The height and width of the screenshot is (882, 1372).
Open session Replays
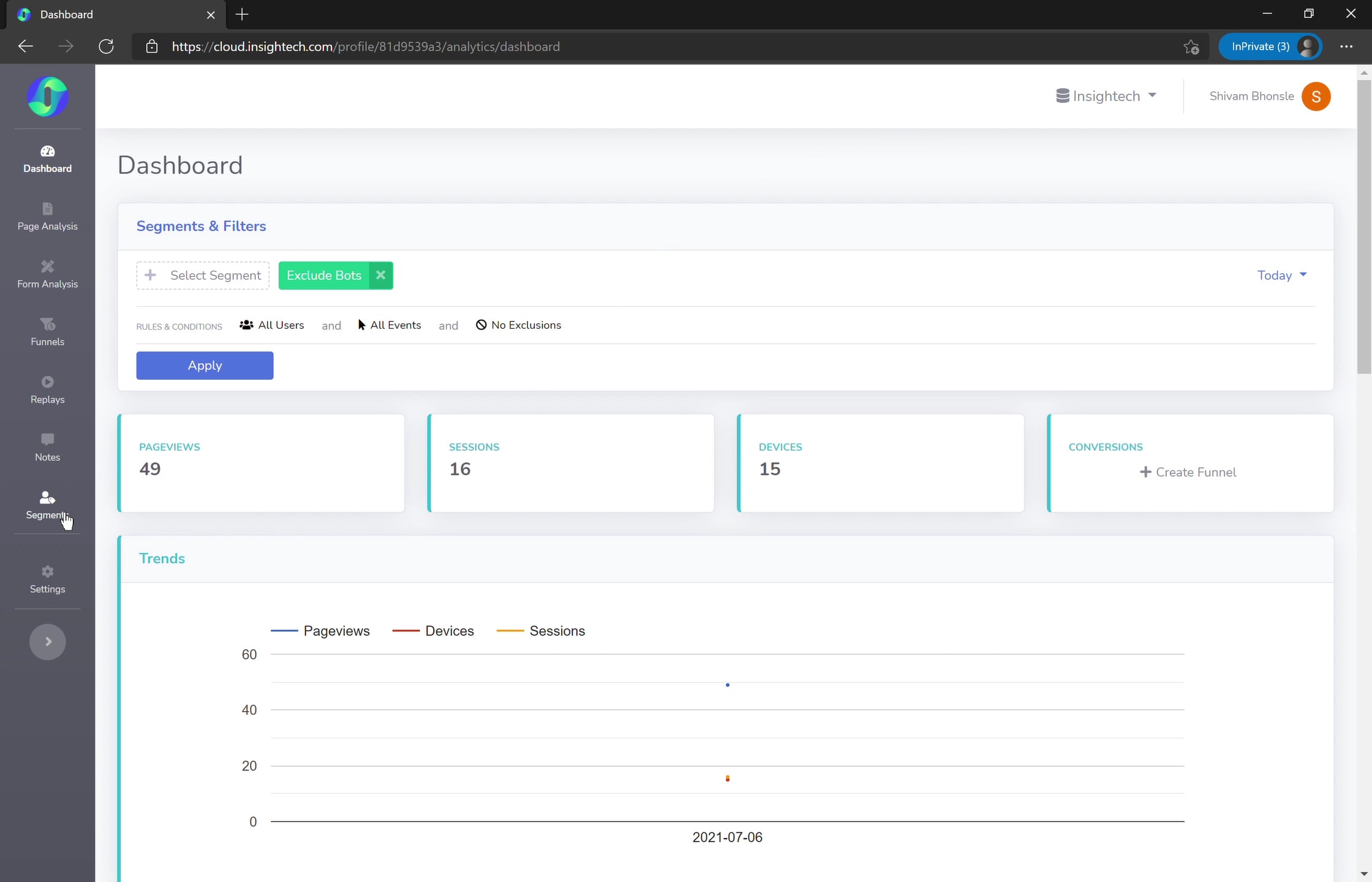pyautogui.click(x=47, y=390)
